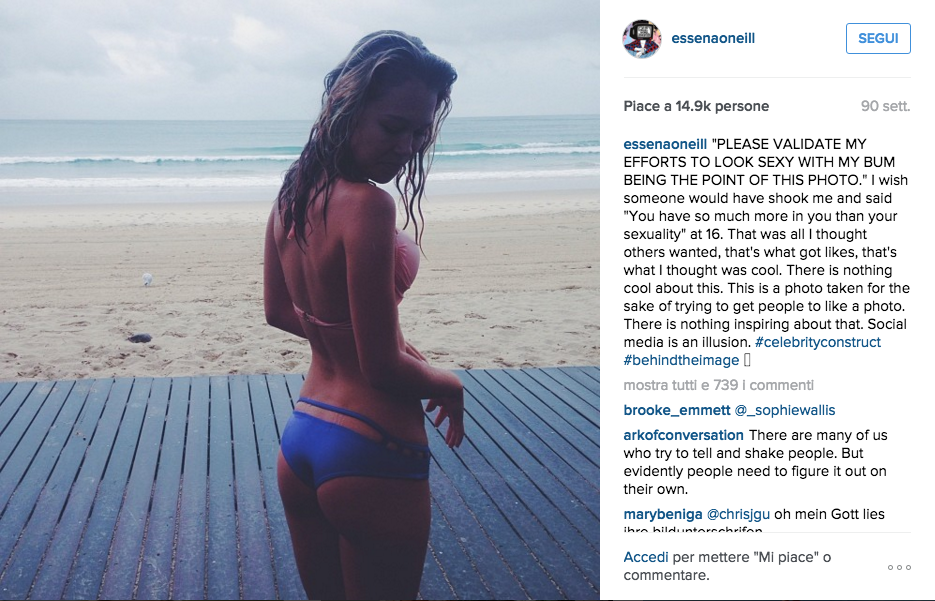
Task: Click the small emoji glyph after #behindtheimage
Action: tap(747, 360)
